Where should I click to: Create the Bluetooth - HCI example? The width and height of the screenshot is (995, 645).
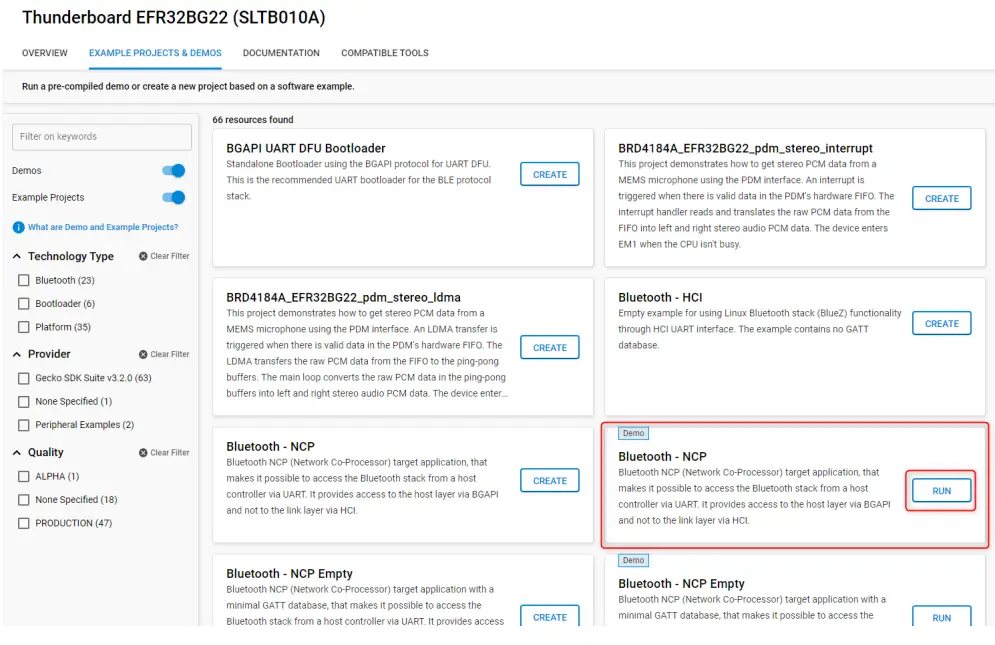tap(941, 322)
